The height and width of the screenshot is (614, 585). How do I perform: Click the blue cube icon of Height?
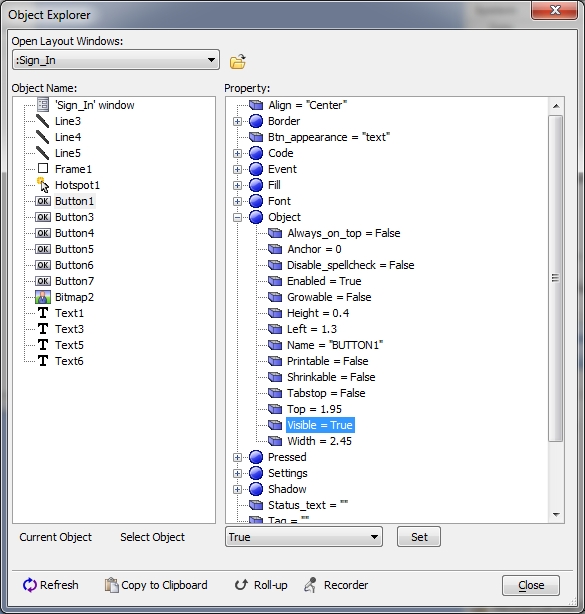(275, 313)
